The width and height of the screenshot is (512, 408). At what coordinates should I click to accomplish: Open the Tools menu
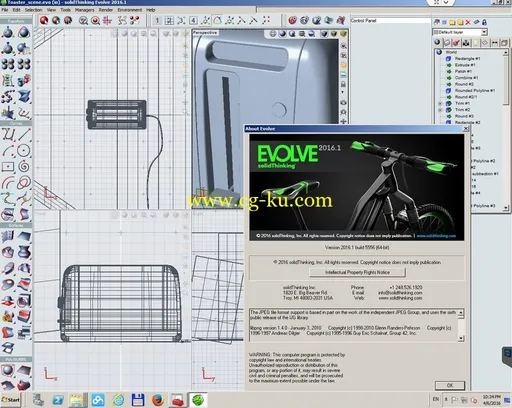coord(65,10)
